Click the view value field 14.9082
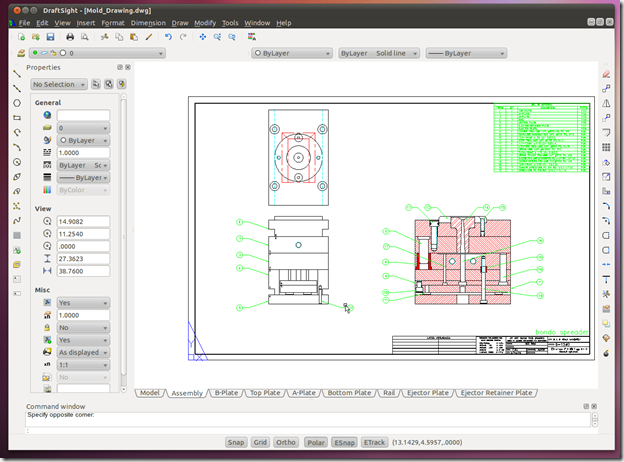Image resolution: width=624 pixels, height=462 pixels. 83,222
